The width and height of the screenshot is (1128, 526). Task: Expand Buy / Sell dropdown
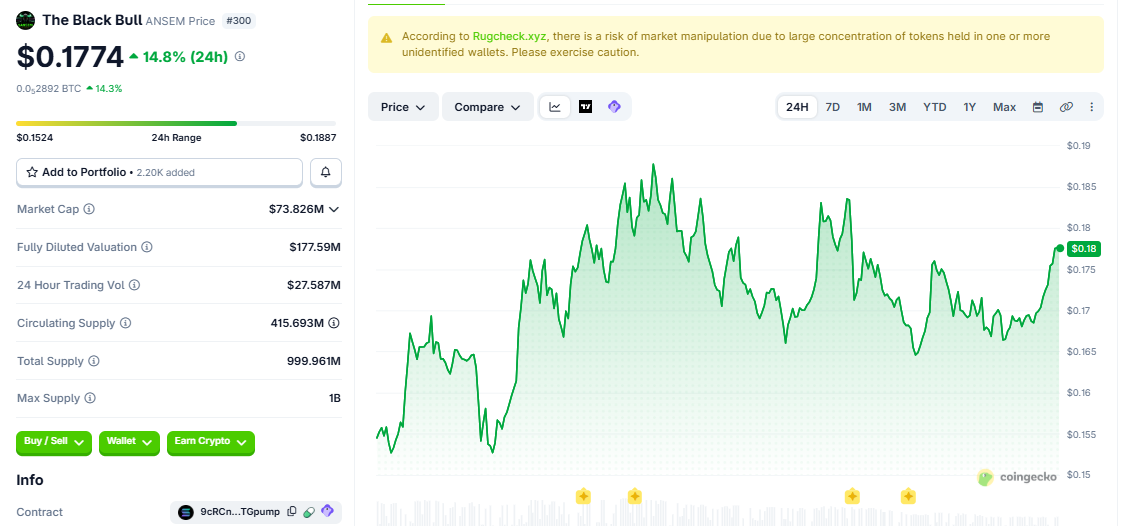click(54, 443)
